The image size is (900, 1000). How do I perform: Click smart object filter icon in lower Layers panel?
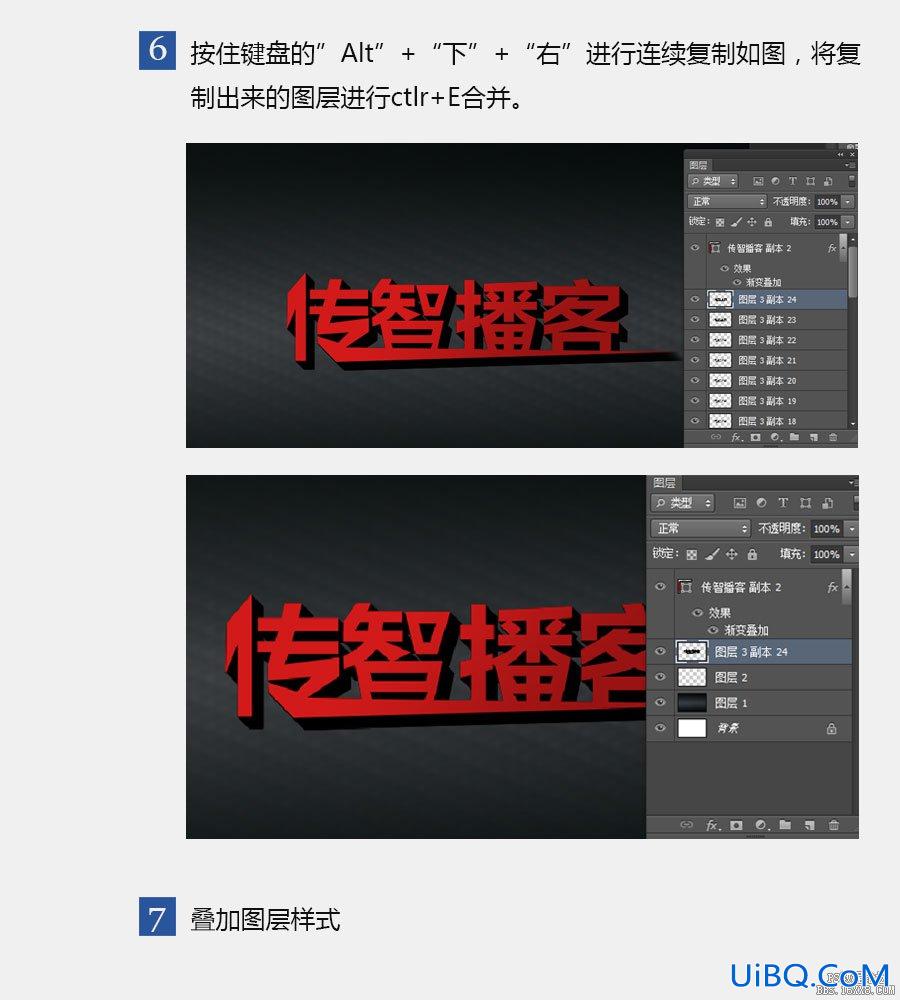pos(827,503)
